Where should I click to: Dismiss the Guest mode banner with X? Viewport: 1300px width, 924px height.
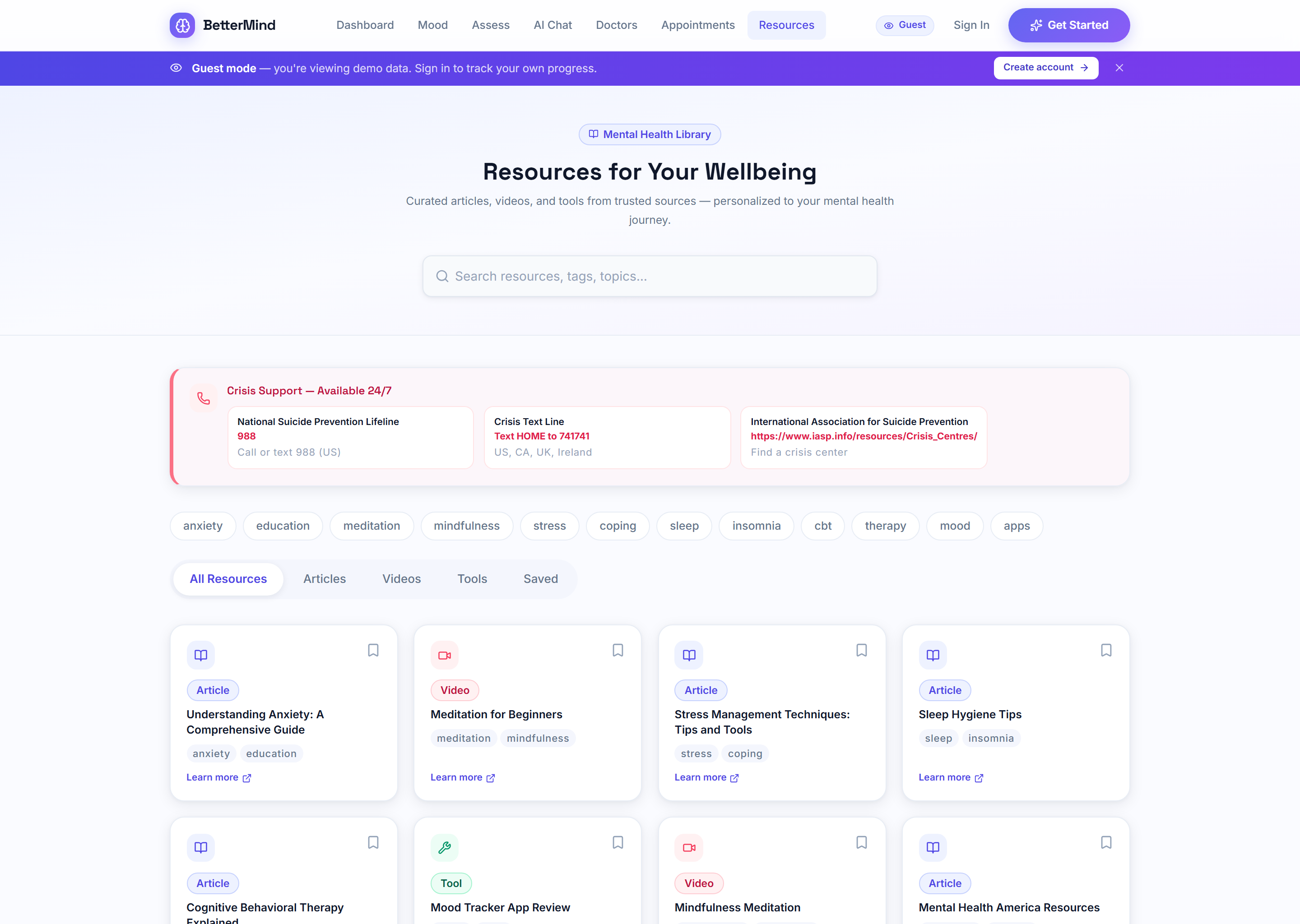click(x=1119, y=68)
